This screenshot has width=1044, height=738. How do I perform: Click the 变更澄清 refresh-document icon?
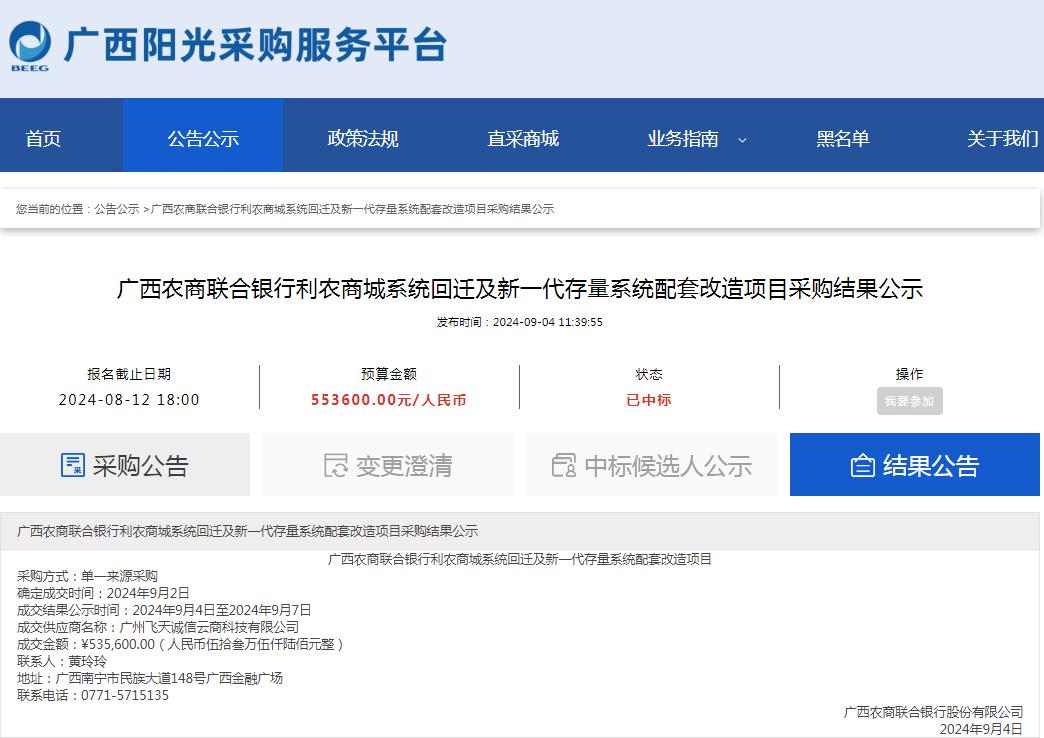[336, 465]
